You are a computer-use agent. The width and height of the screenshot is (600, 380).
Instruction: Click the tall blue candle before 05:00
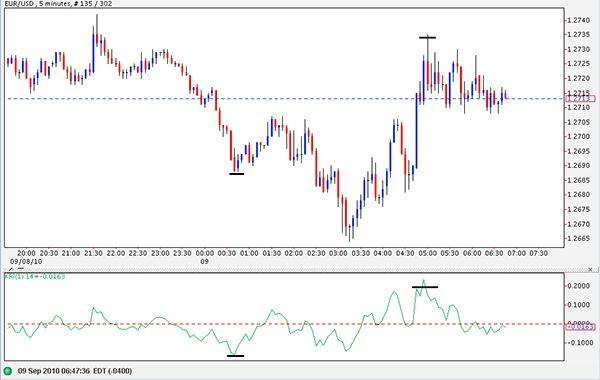[x=417, y=130]
